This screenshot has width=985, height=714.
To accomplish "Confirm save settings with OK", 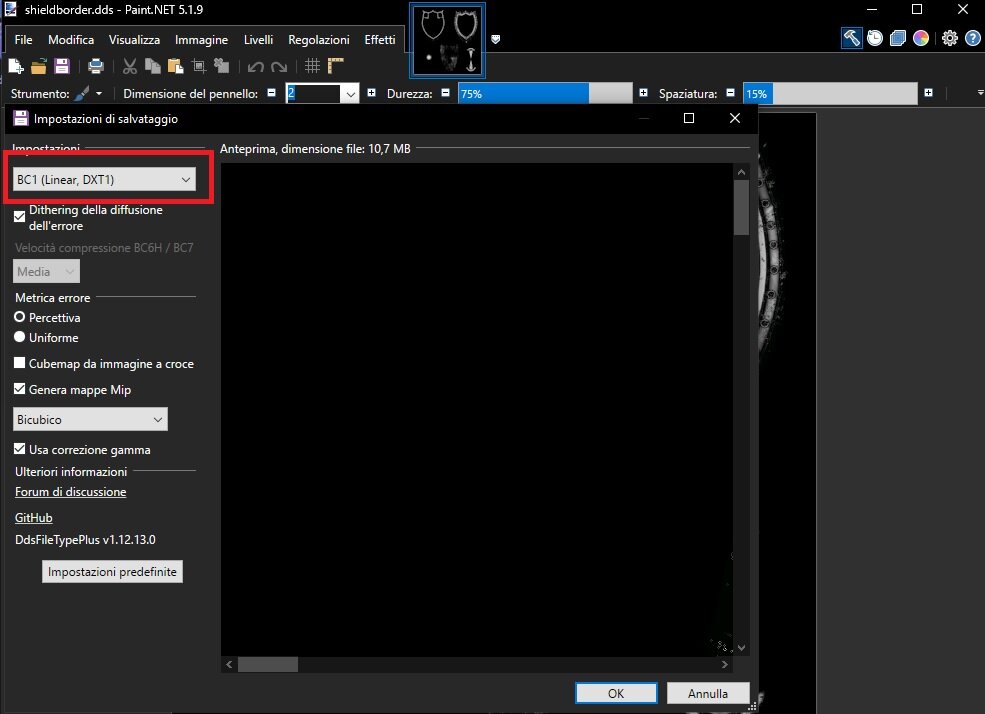I will [616, 693].
